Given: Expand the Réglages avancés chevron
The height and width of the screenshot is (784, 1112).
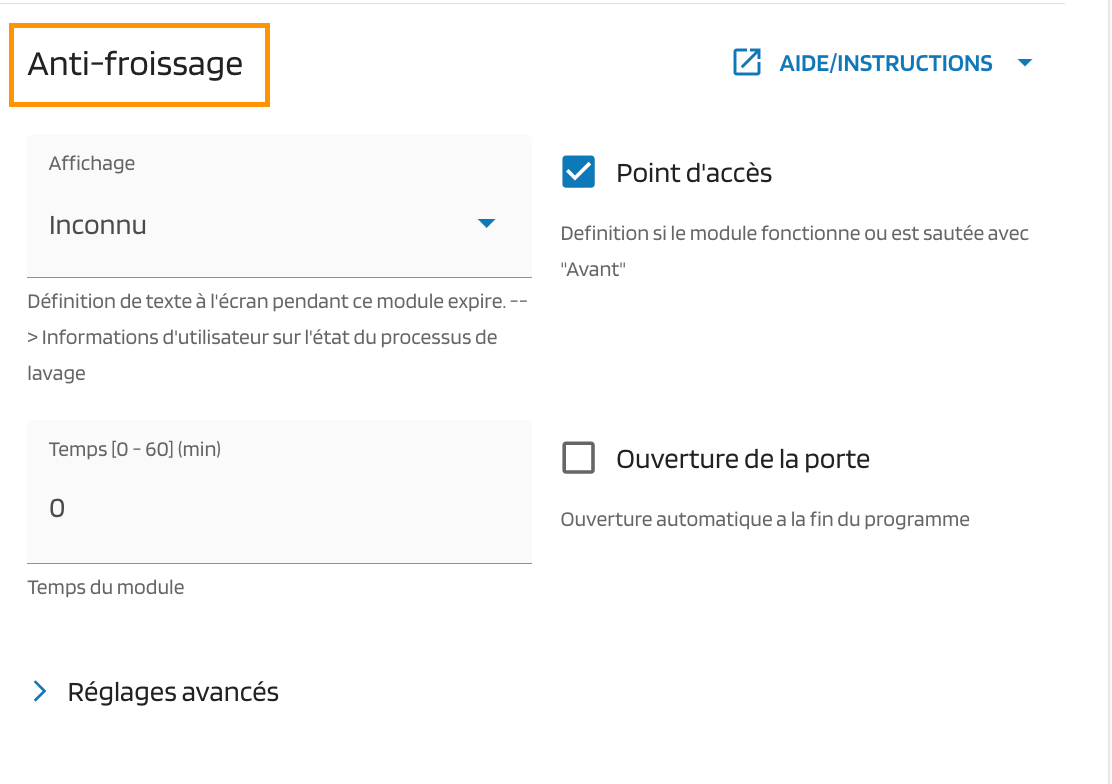Looking at the screenshot, I should pos(40,691).
